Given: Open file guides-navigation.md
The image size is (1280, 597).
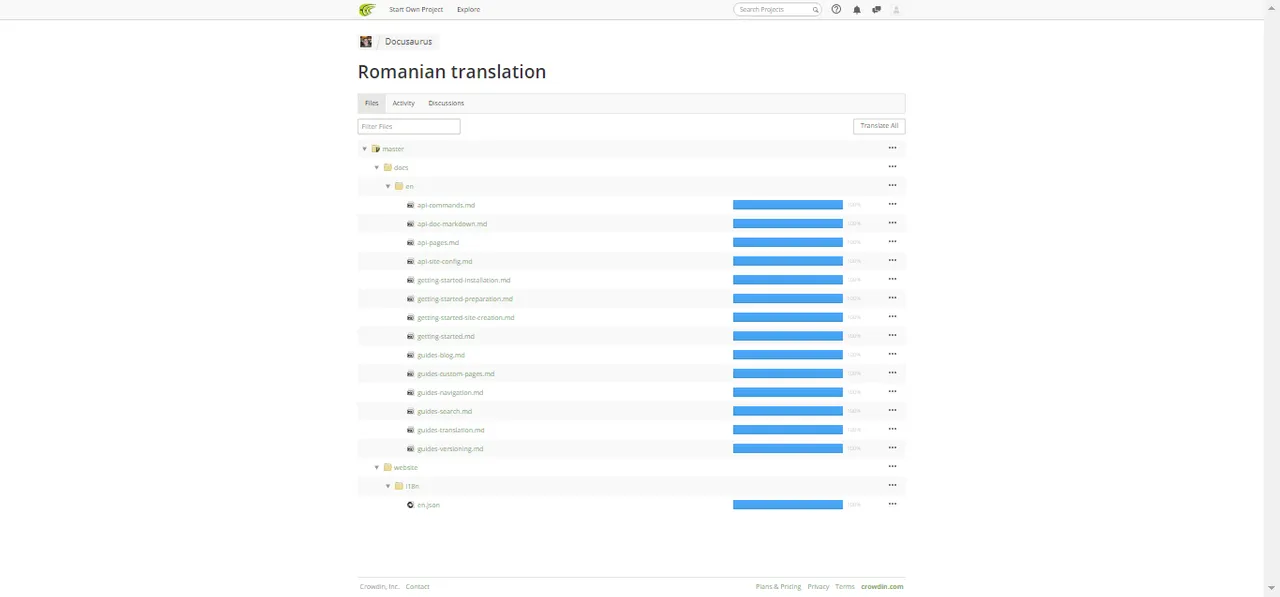Looking at the screenshot, I should (x=450, y=393).
